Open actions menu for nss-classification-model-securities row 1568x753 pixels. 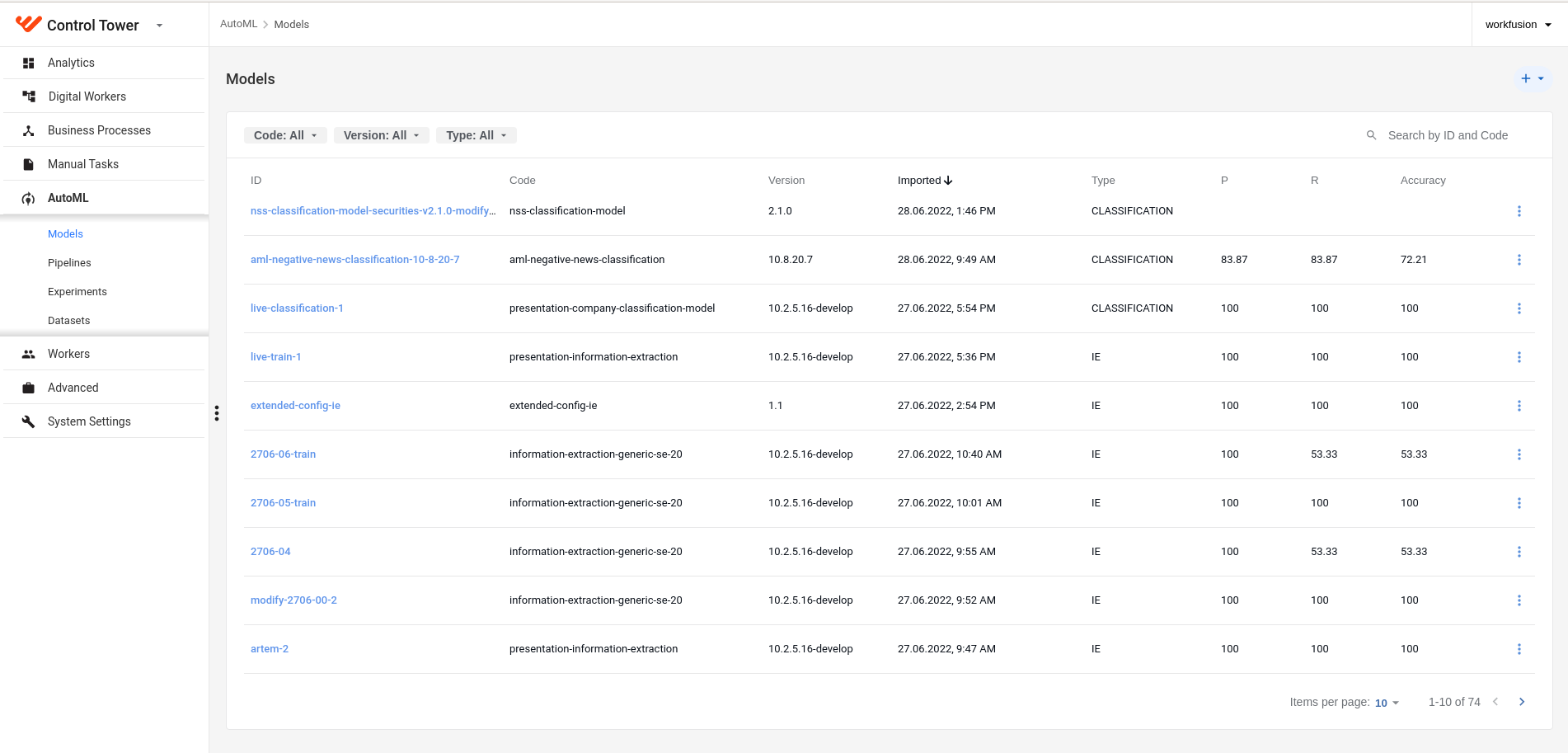coord(1519,211)
